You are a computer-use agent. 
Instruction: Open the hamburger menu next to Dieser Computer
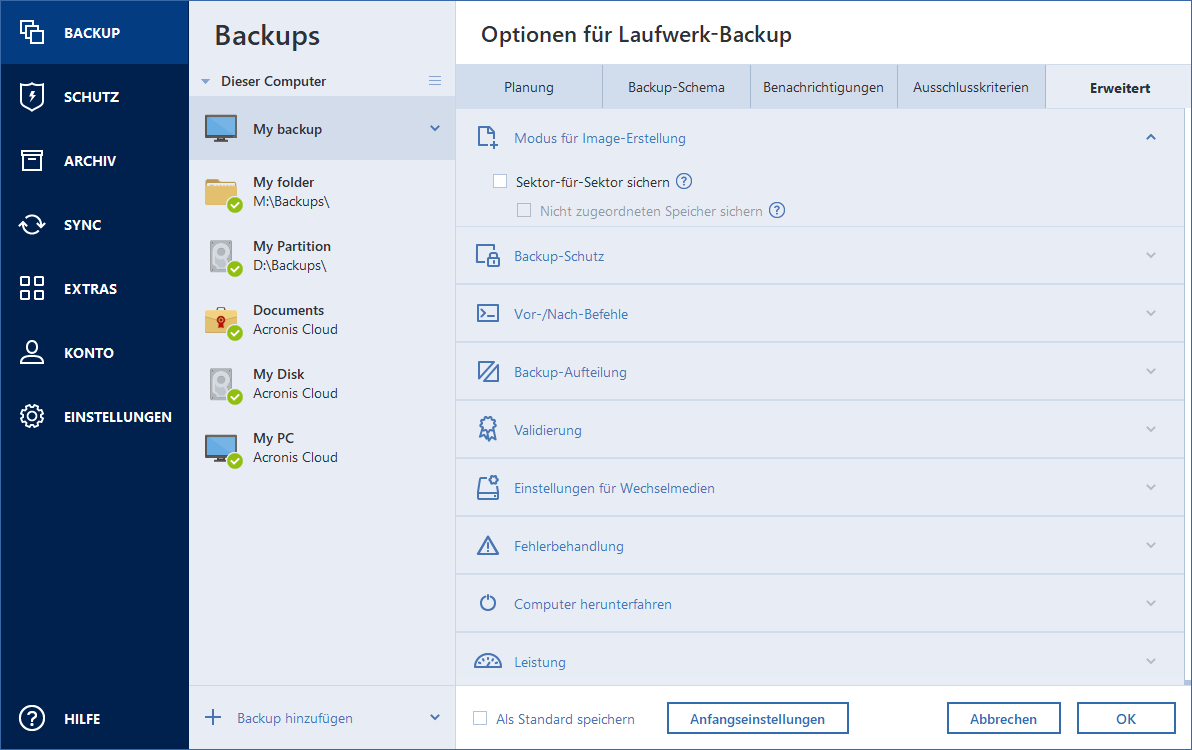click(x=434, y=81)
